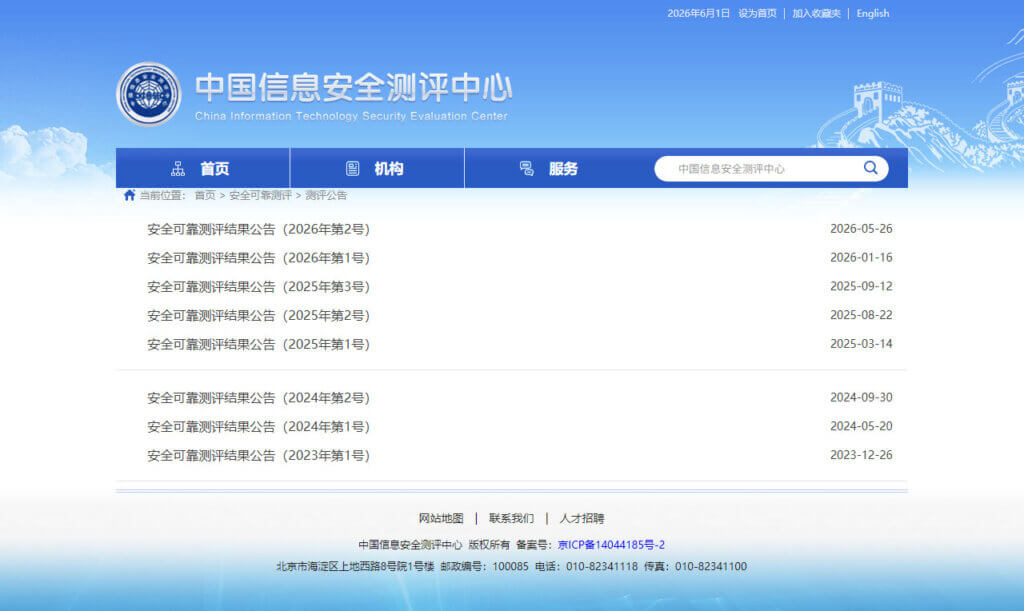The width and height of the screenshot is (1024, 611).
Task: Click 设为首页 in top bar
Action: click(x=758, y=13)
